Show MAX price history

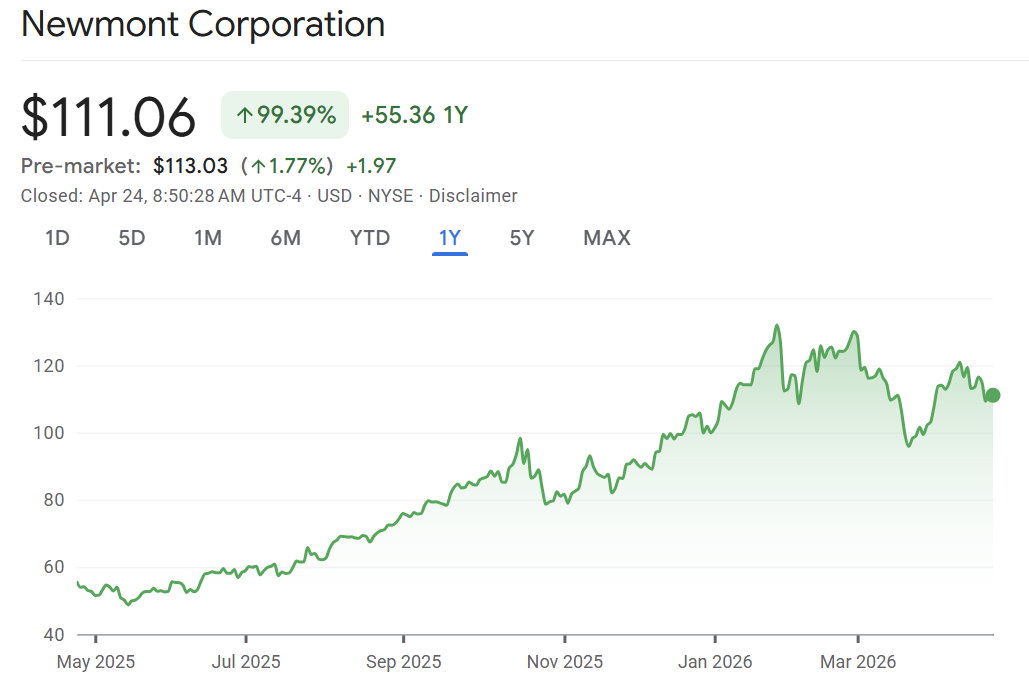(607, 238)
